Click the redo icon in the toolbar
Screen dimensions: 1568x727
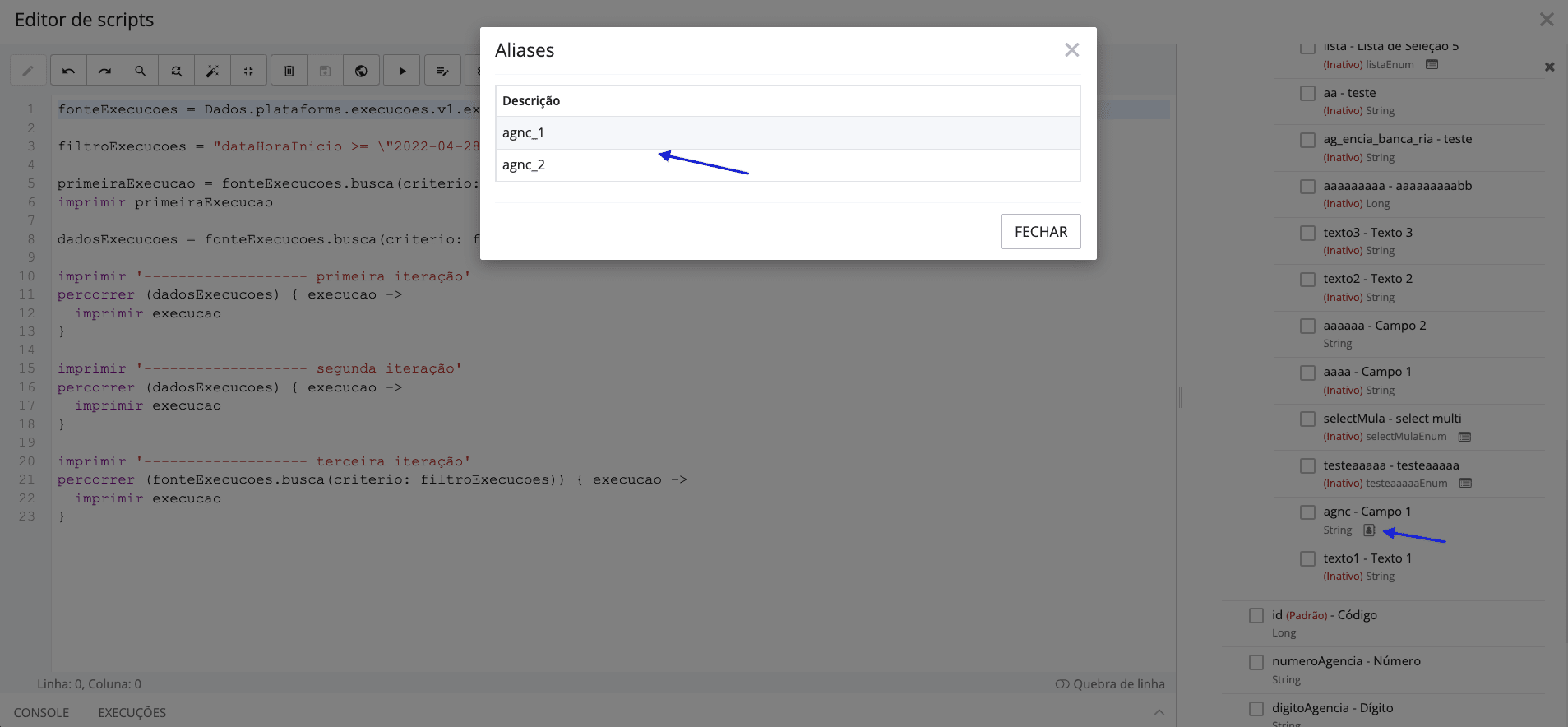(x=104, y=71)
